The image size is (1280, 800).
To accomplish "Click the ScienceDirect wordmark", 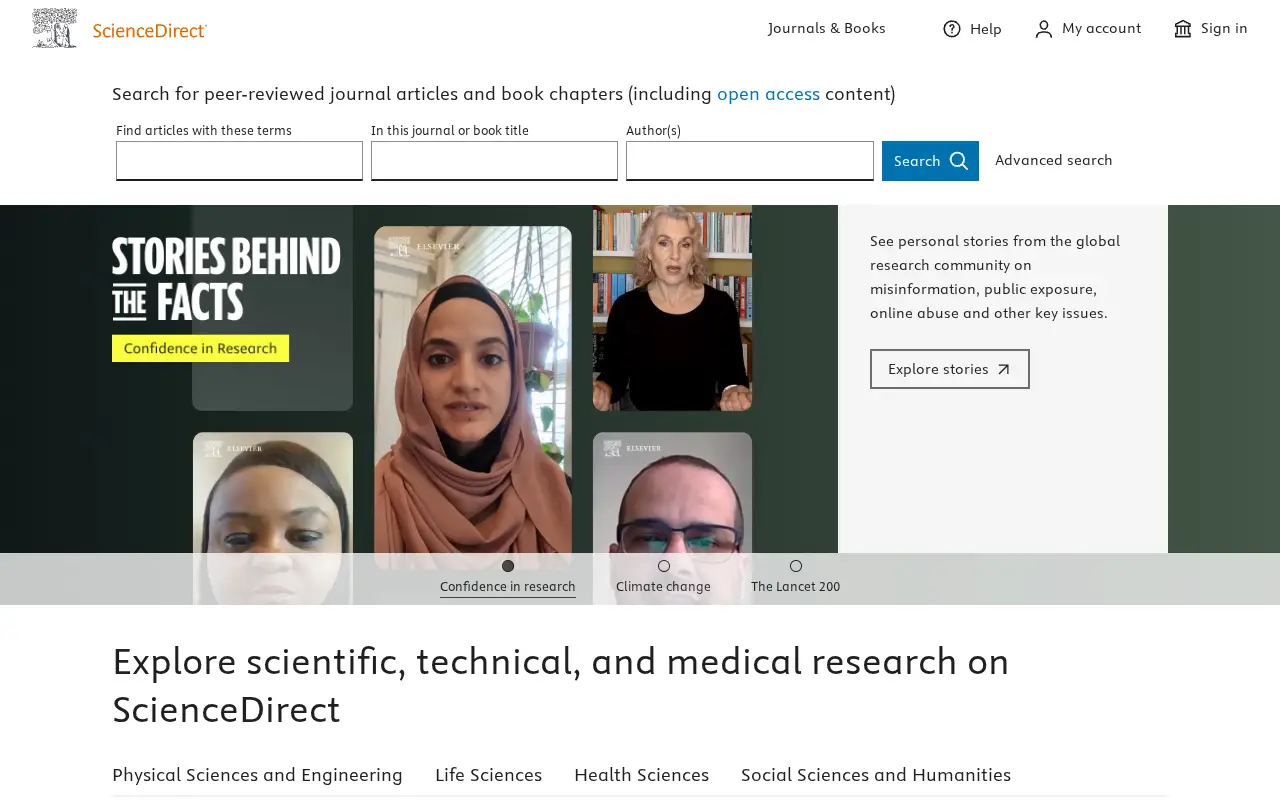I will [x=150, y=31].
